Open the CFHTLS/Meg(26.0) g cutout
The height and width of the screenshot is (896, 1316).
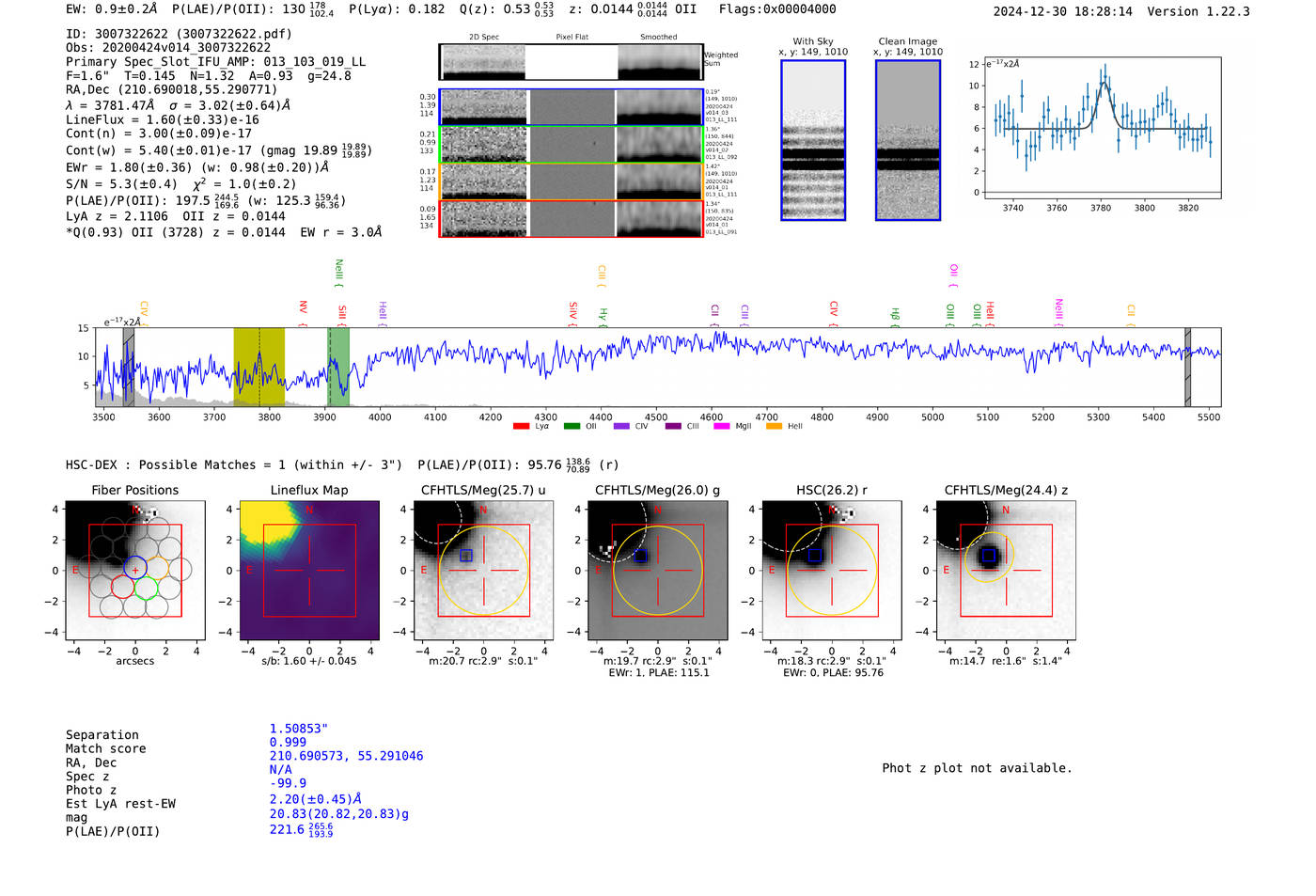(x=657, y=571)
